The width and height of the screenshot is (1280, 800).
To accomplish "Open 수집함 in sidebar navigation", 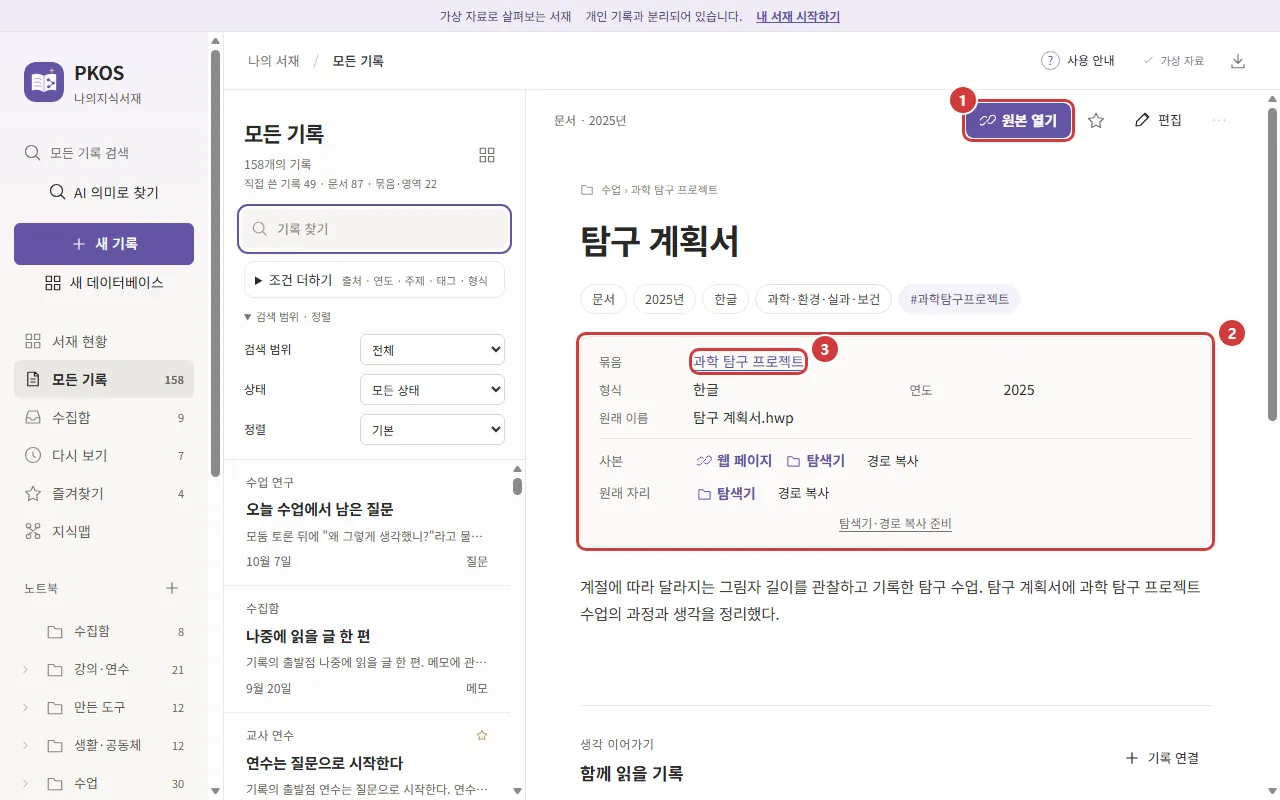I will click(x=104, y=418).
